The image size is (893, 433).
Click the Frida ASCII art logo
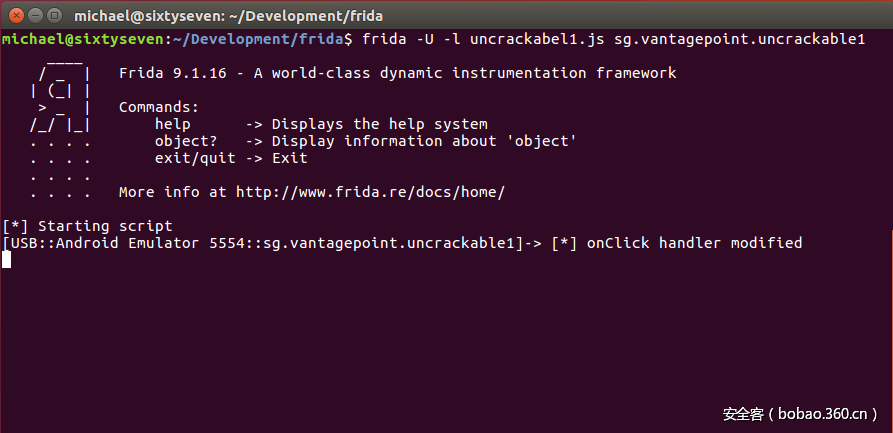62,124
